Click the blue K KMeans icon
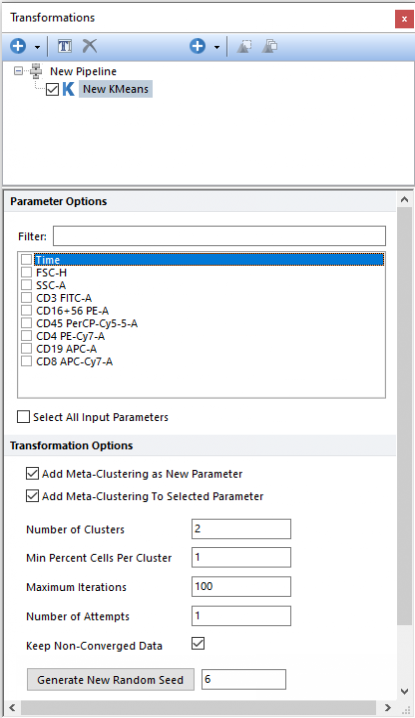 tap(69, 89)
